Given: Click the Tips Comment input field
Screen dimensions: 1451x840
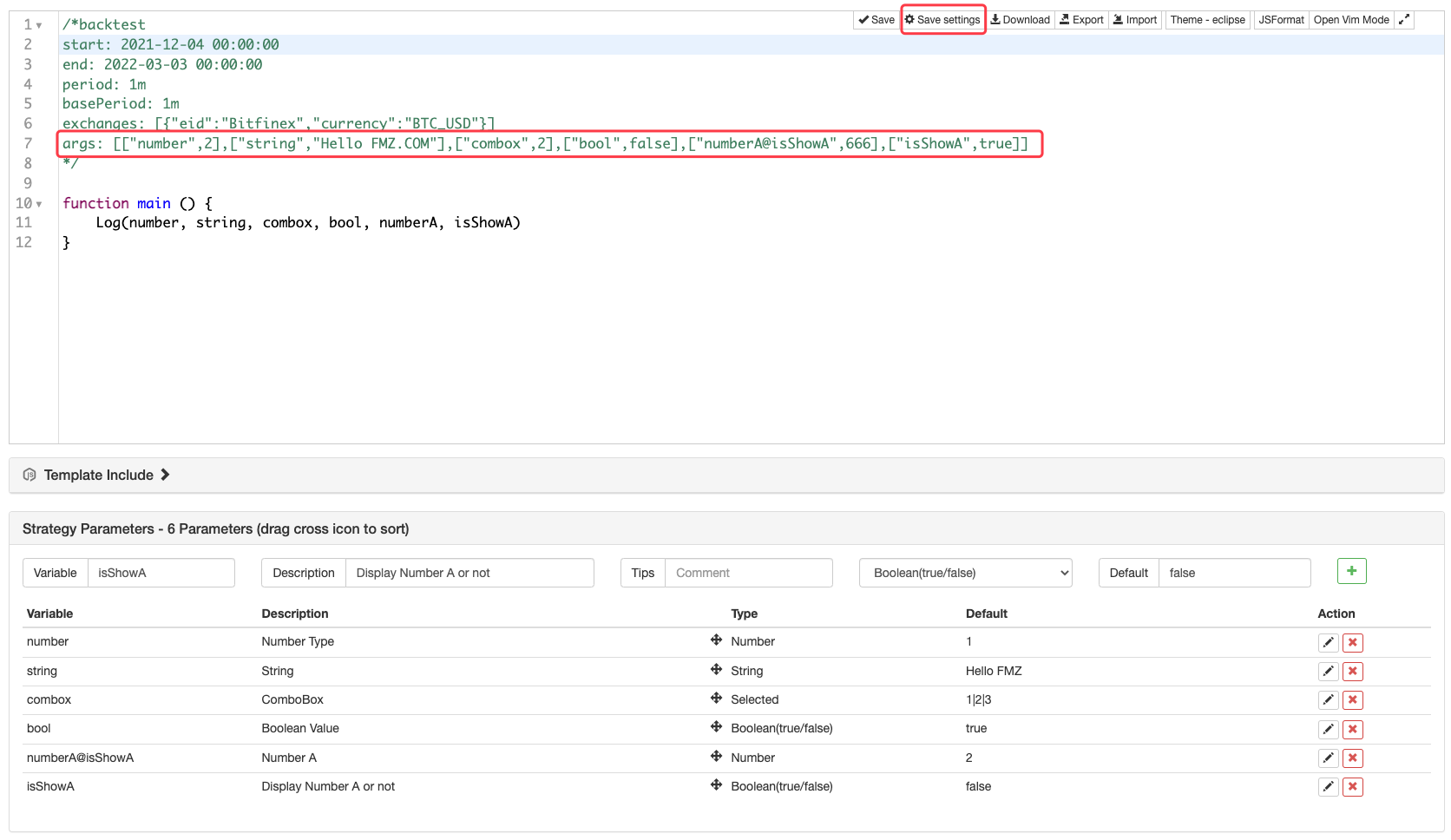Looking at the screenshot, I should (x=747, y=573).
